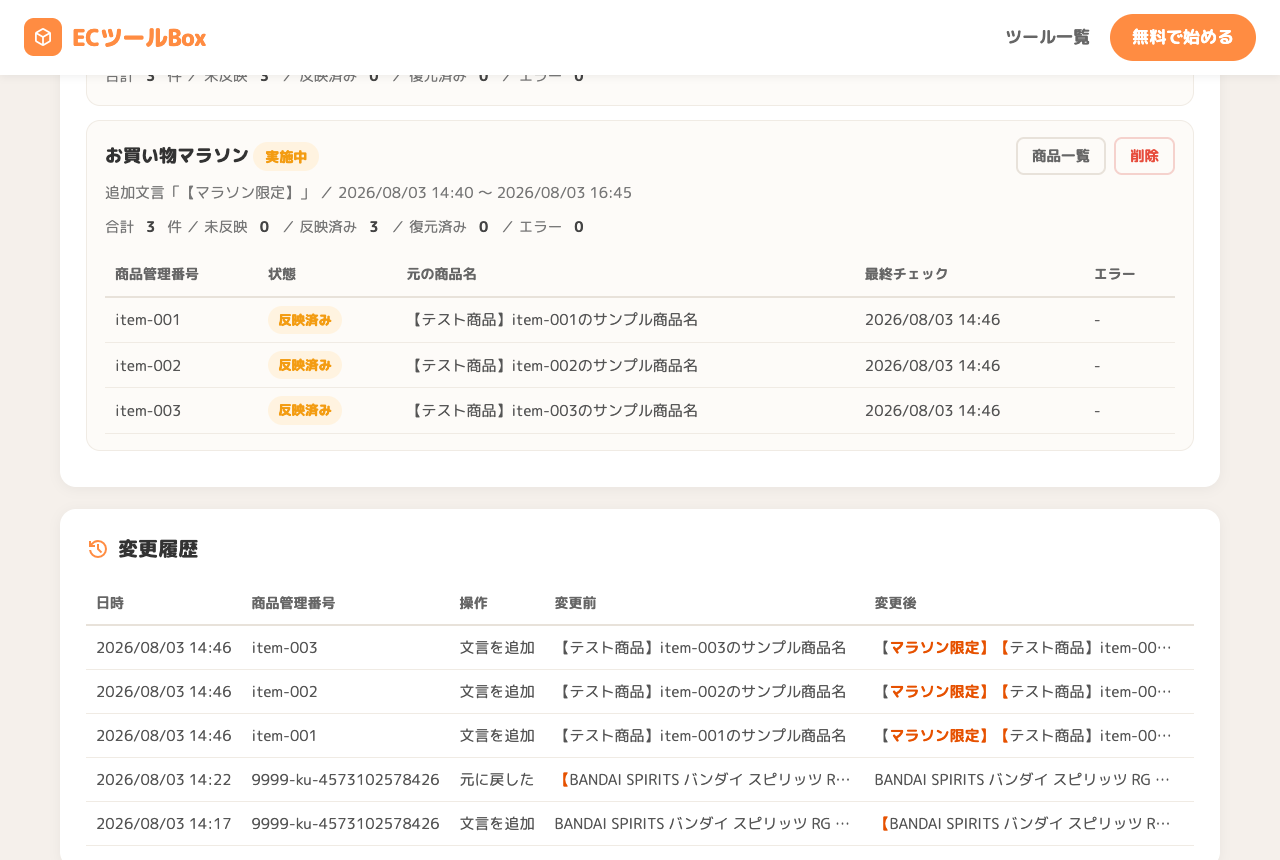
Task: Click the 追加文言「【マラソン限定】」 campaign details line
Action: (x=368, y=192)
